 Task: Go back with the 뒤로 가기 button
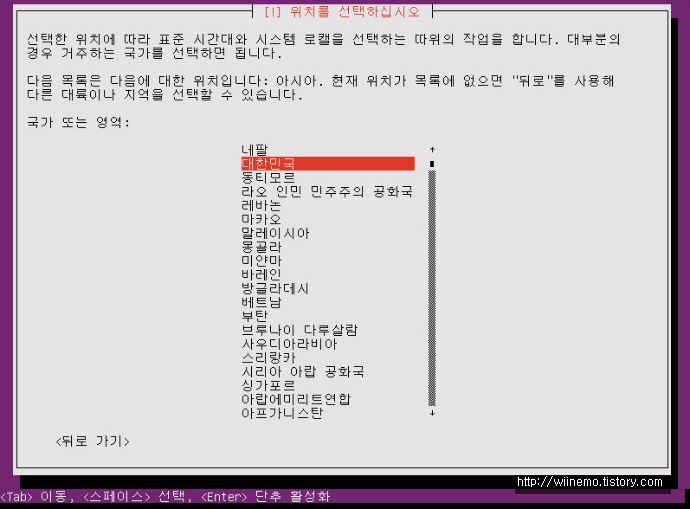93,441
